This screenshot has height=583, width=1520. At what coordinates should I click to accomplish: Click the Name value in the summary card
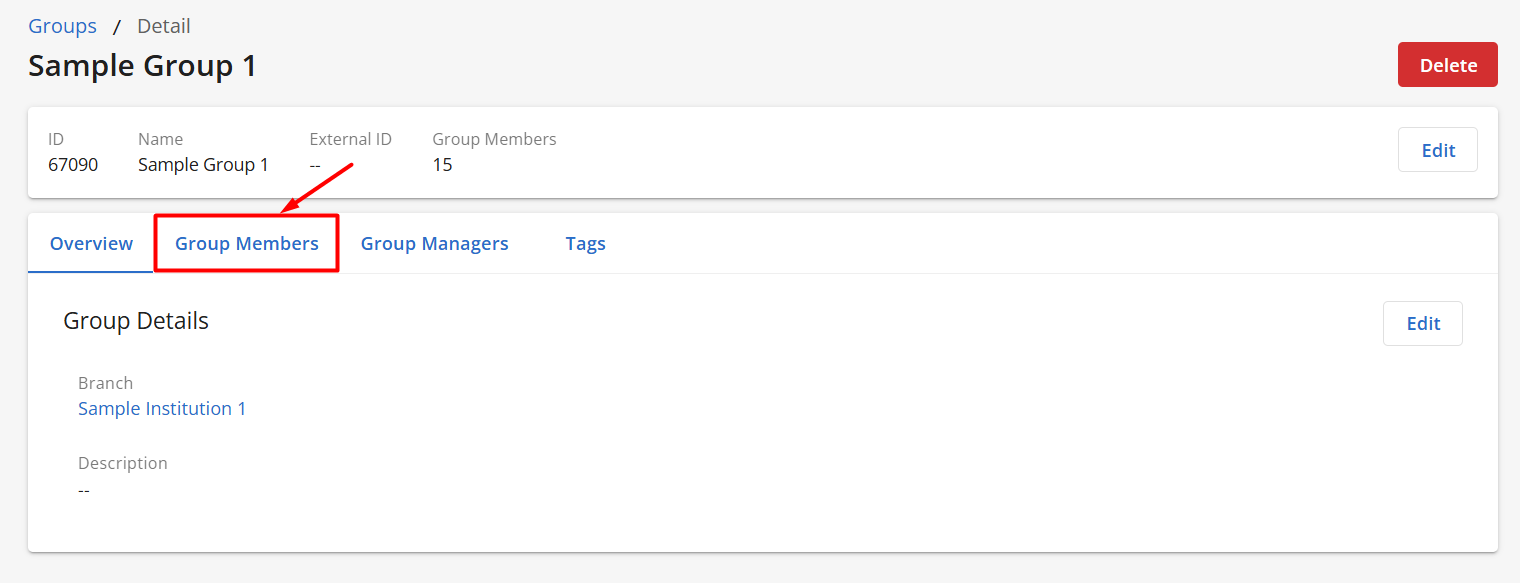pos(203,165)
